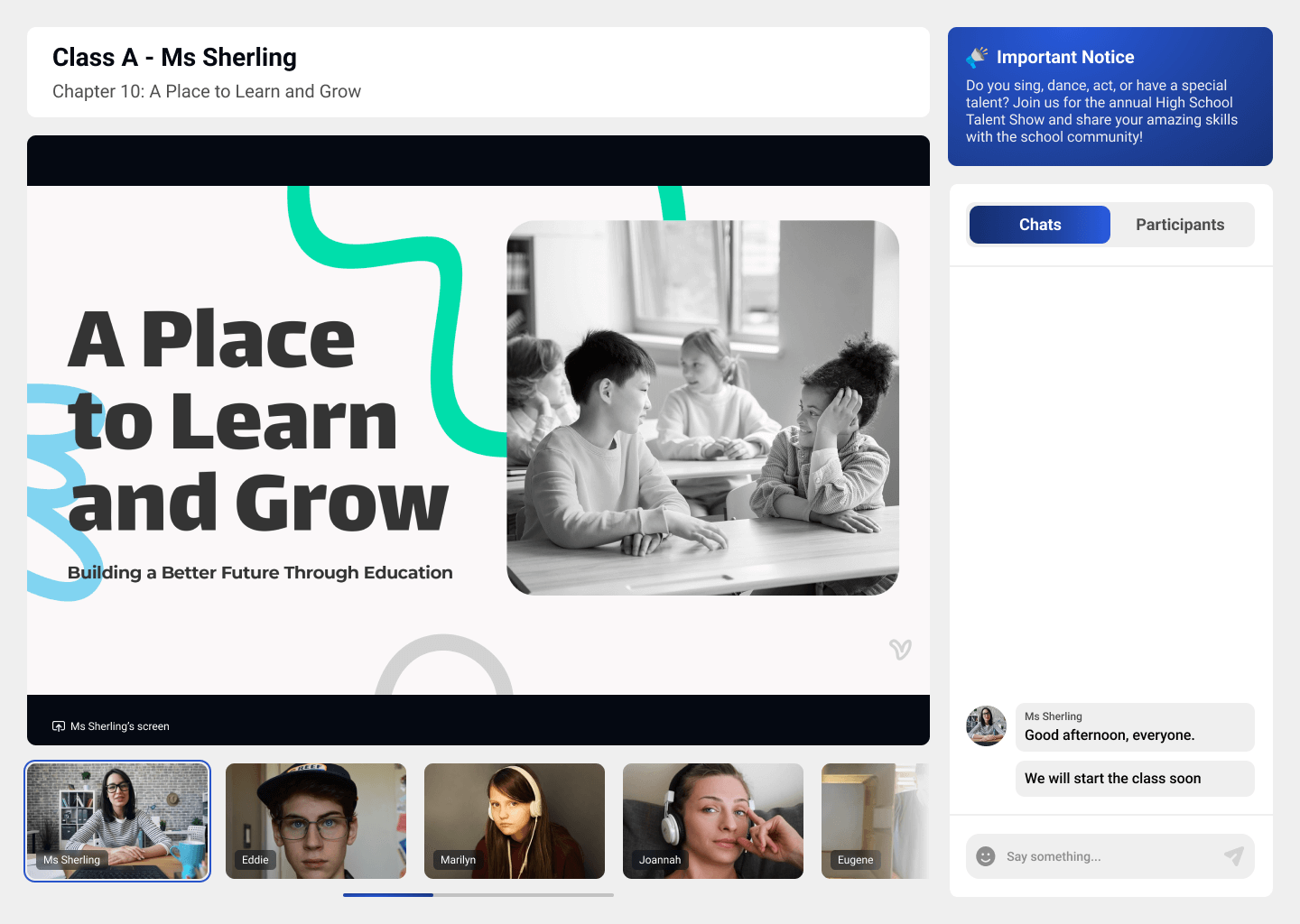Click the screen share icon on presentation bar
This screenshot has height=924, width=1300.
[59, 726]
